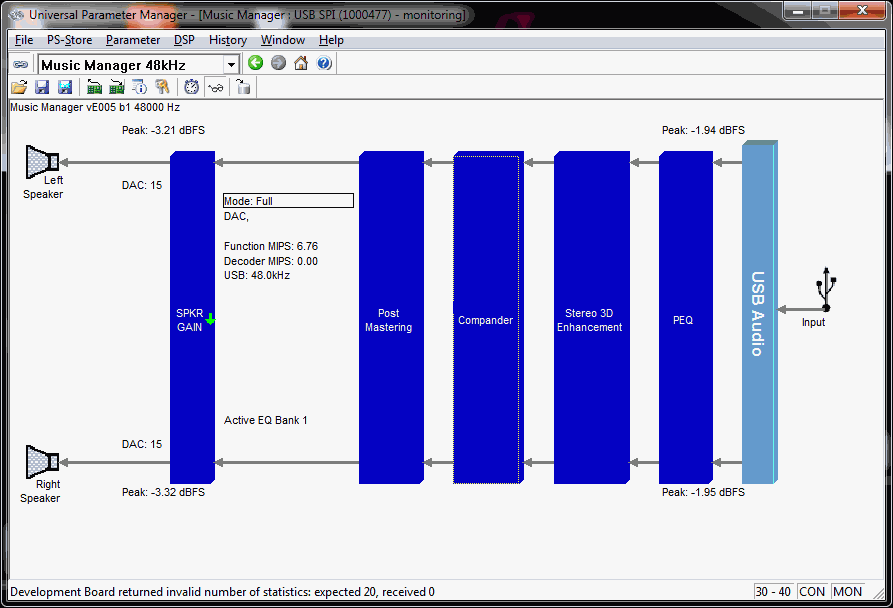This screenshot has height=608, width=893.
Task: Click the open folder icon
Action: (x=19, y=88)
